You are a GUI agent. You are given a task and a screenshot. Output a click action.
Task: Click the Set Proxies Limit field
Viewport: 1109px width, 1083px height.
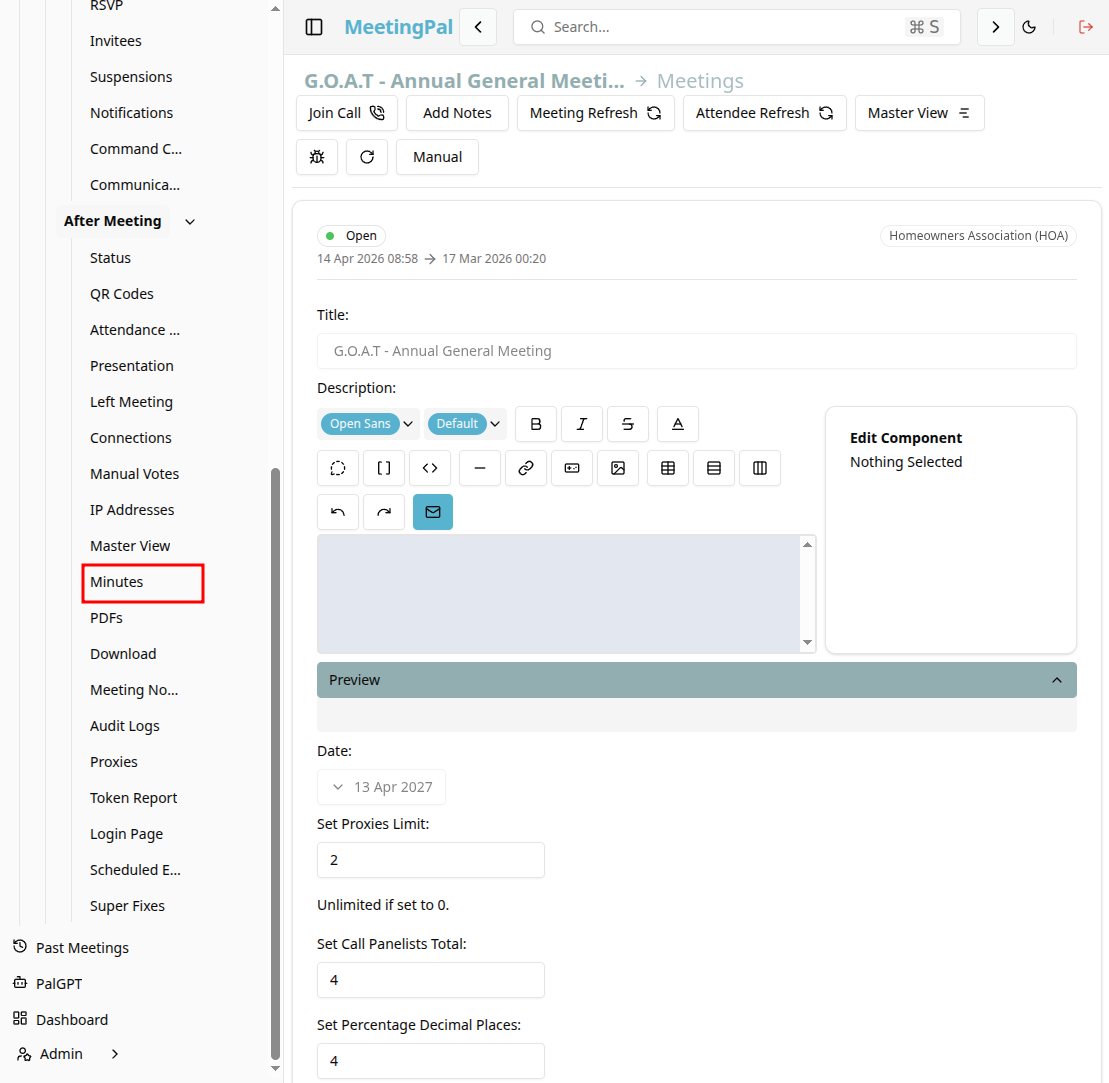431,860
